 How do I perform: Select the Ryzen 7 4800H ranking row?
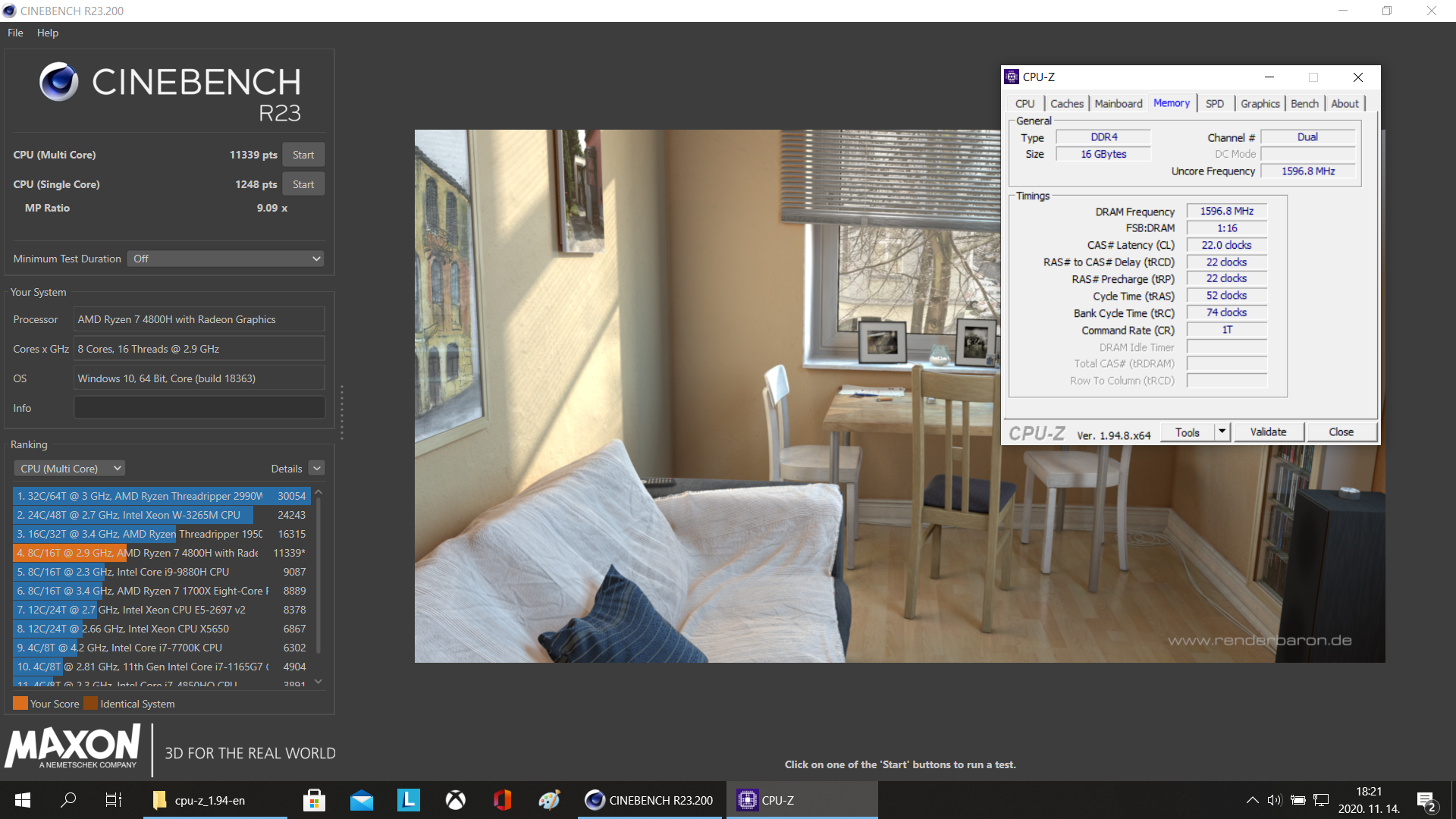162,553
